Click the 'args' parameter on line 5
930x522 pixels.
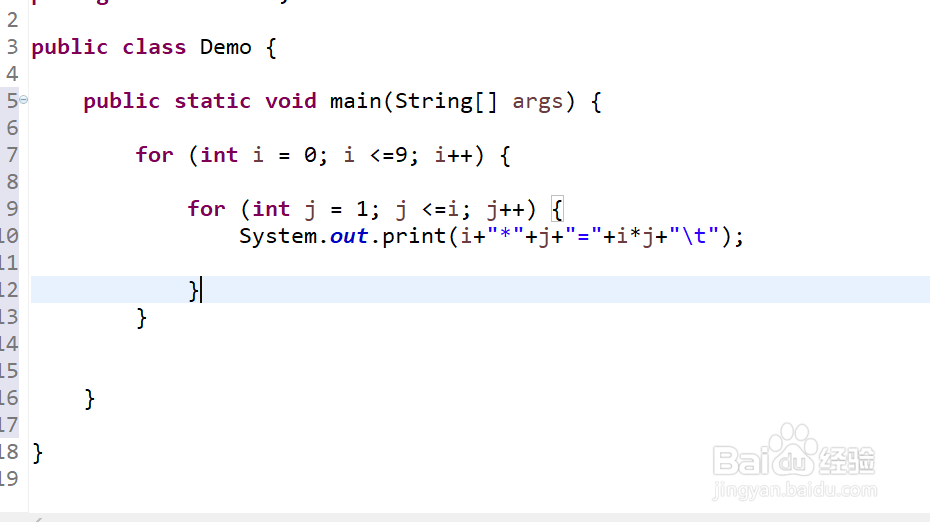point(537,102)
